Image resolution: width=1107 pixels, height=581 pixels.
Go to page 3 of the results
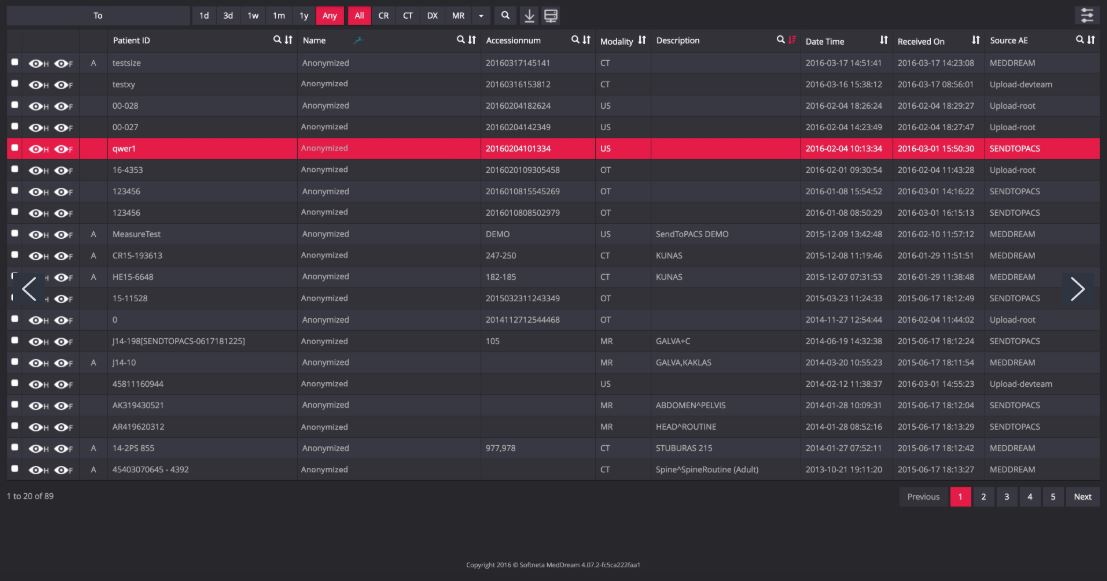click(x=1005, y=497)
